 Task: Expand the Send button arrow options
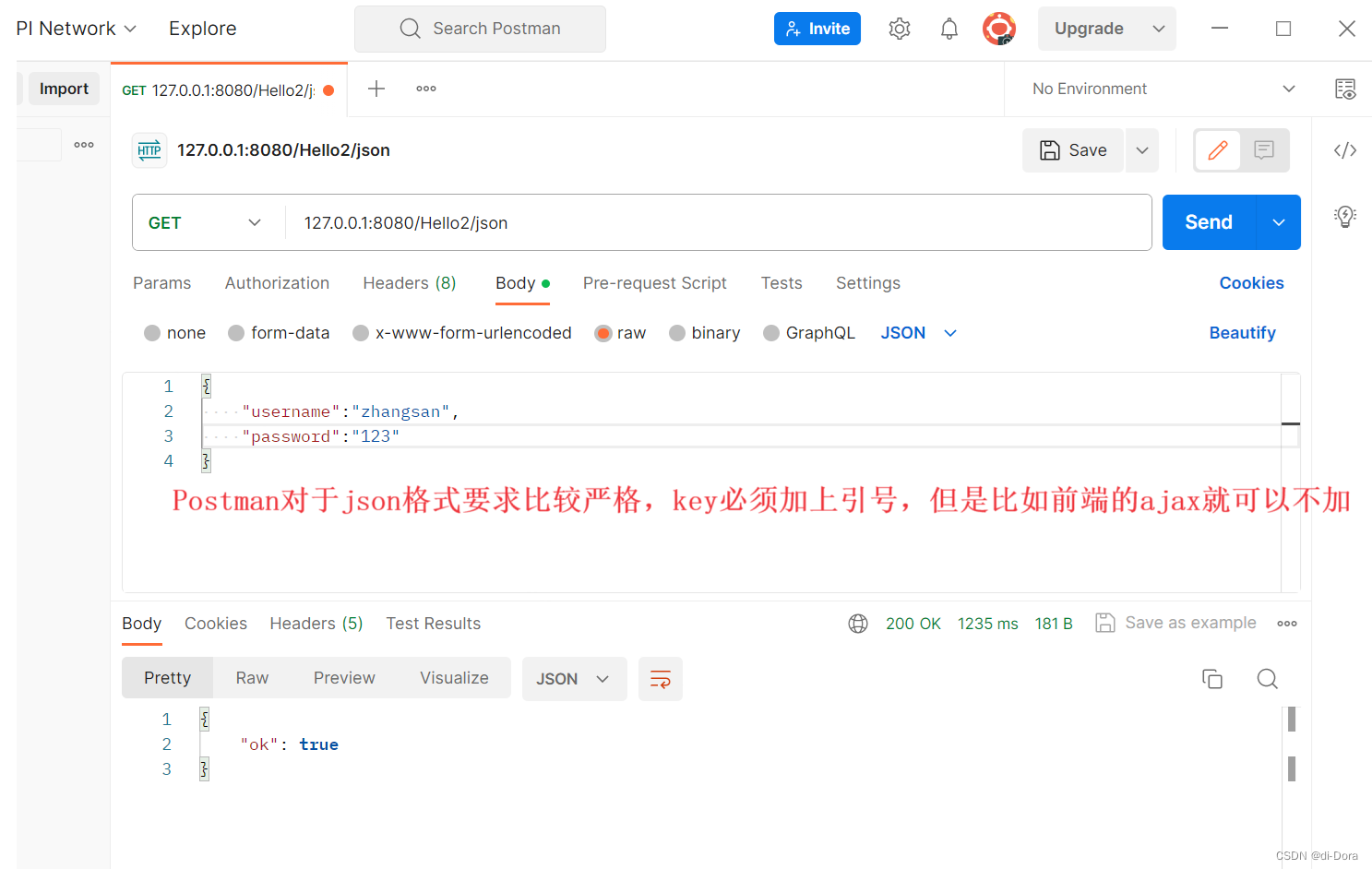(1279, 222)
